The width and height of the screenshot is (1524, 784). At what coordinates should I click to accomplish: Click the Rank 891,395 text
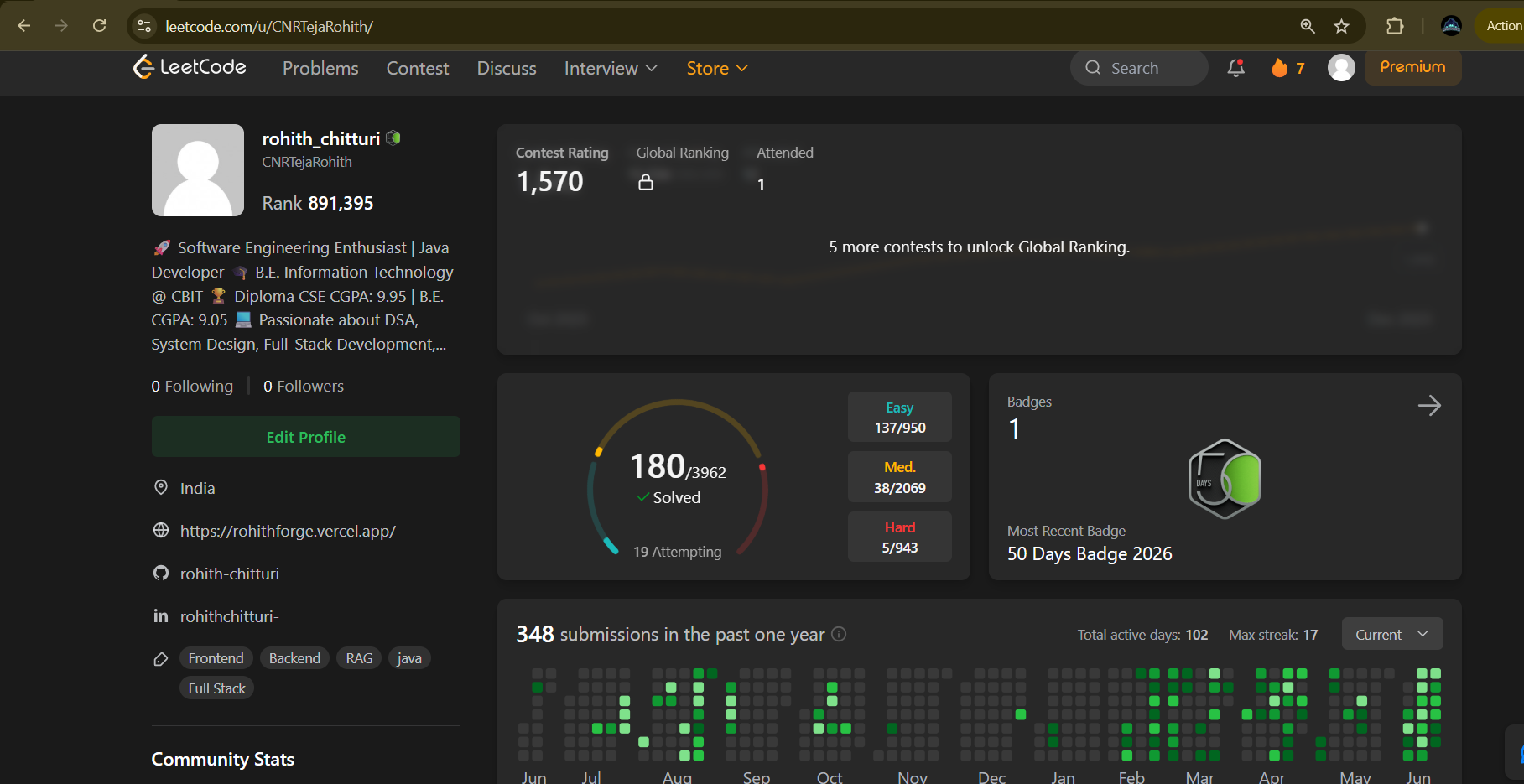point(318,203)
